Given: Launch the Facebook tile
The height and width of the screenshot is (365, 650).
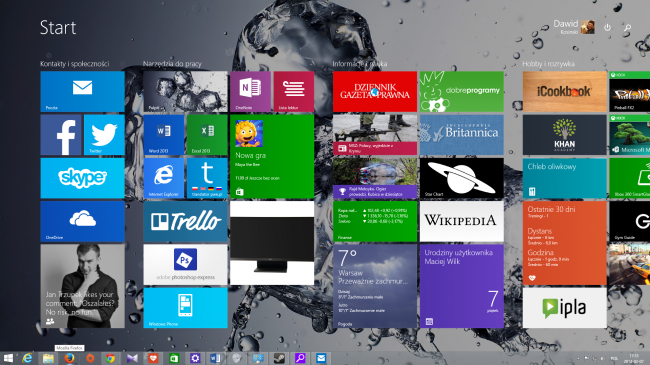Looking at the screenshot, I should coord(61,135).
